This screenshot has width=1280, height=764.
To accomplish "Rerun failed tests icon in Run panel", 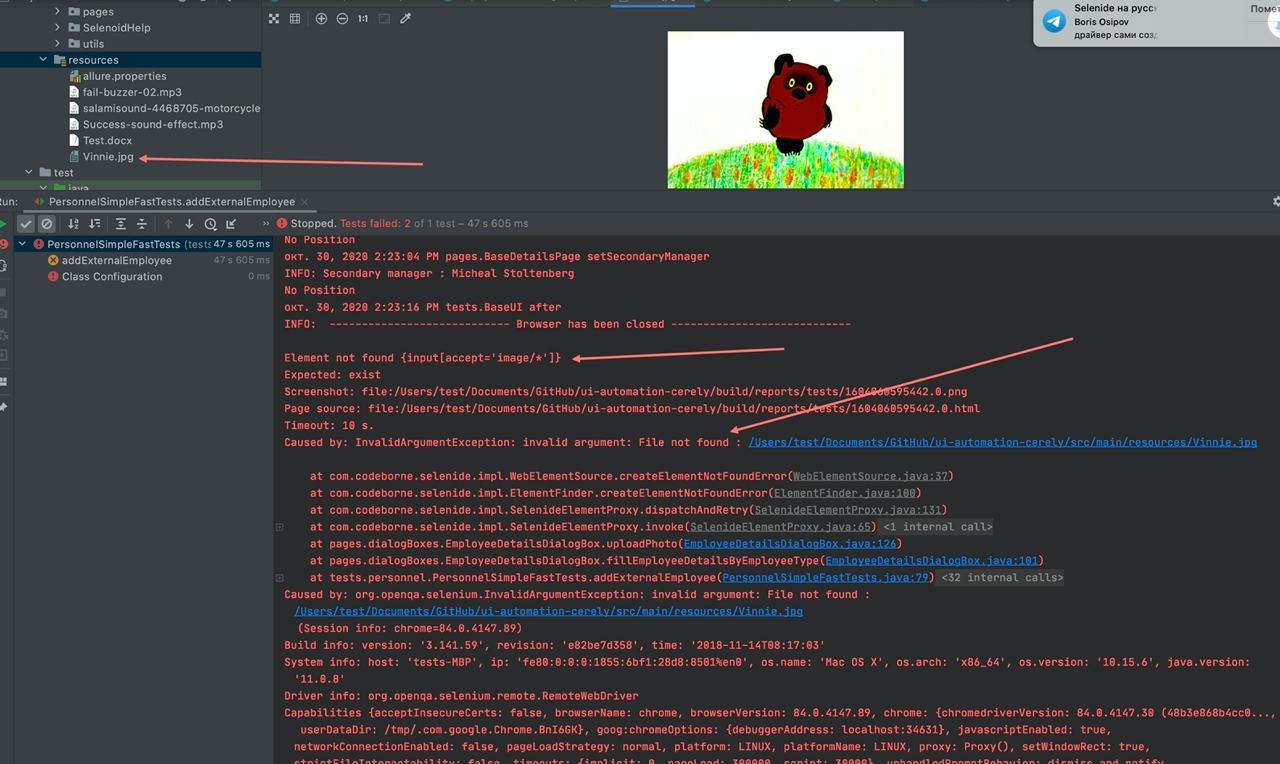I will pos(3,244).
